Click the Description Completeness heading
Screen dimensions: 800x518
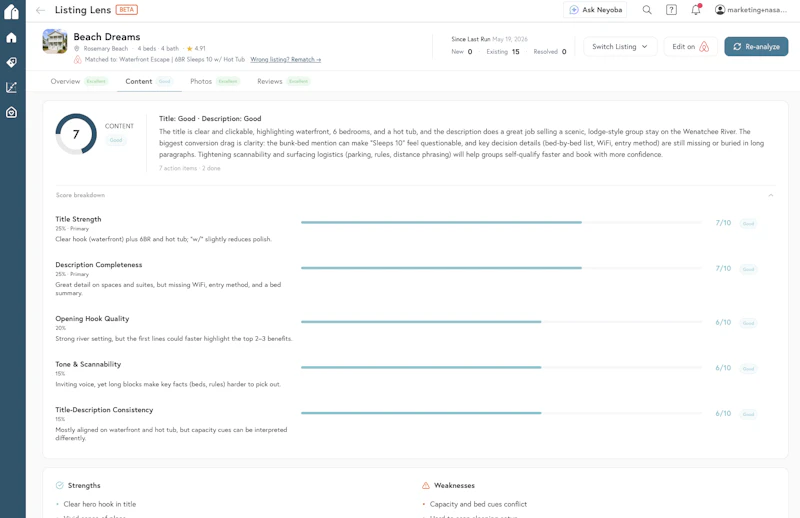pos(98,264)
